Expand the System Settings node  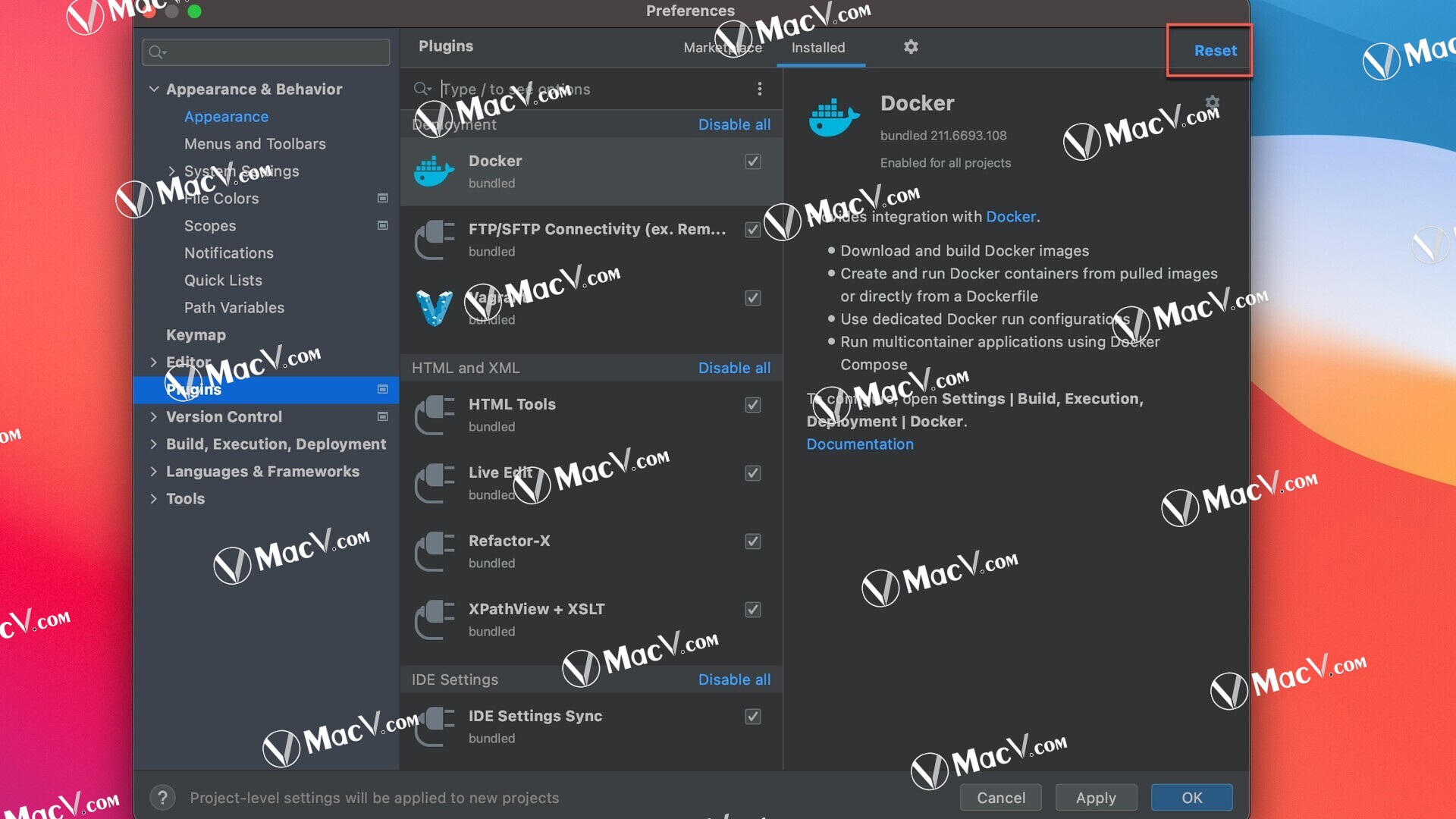tap(172, 171)
